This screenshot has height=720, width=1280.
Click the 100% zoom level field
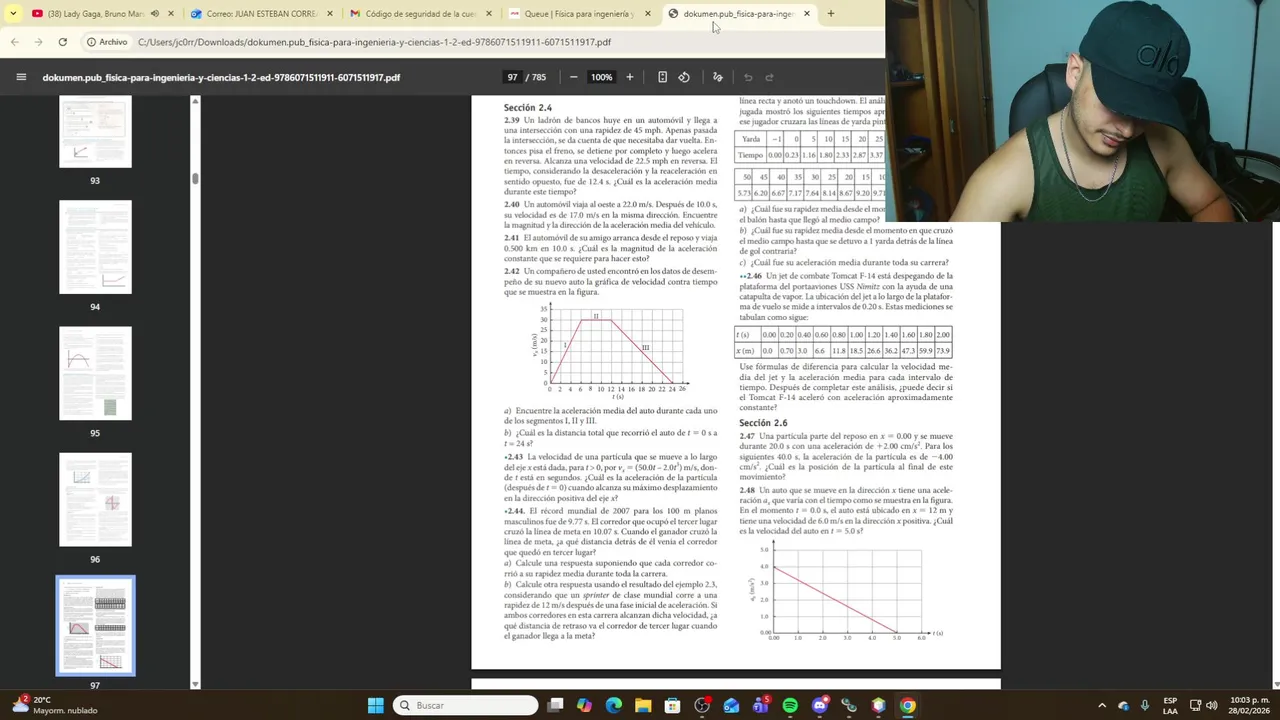tap(601, 77)
